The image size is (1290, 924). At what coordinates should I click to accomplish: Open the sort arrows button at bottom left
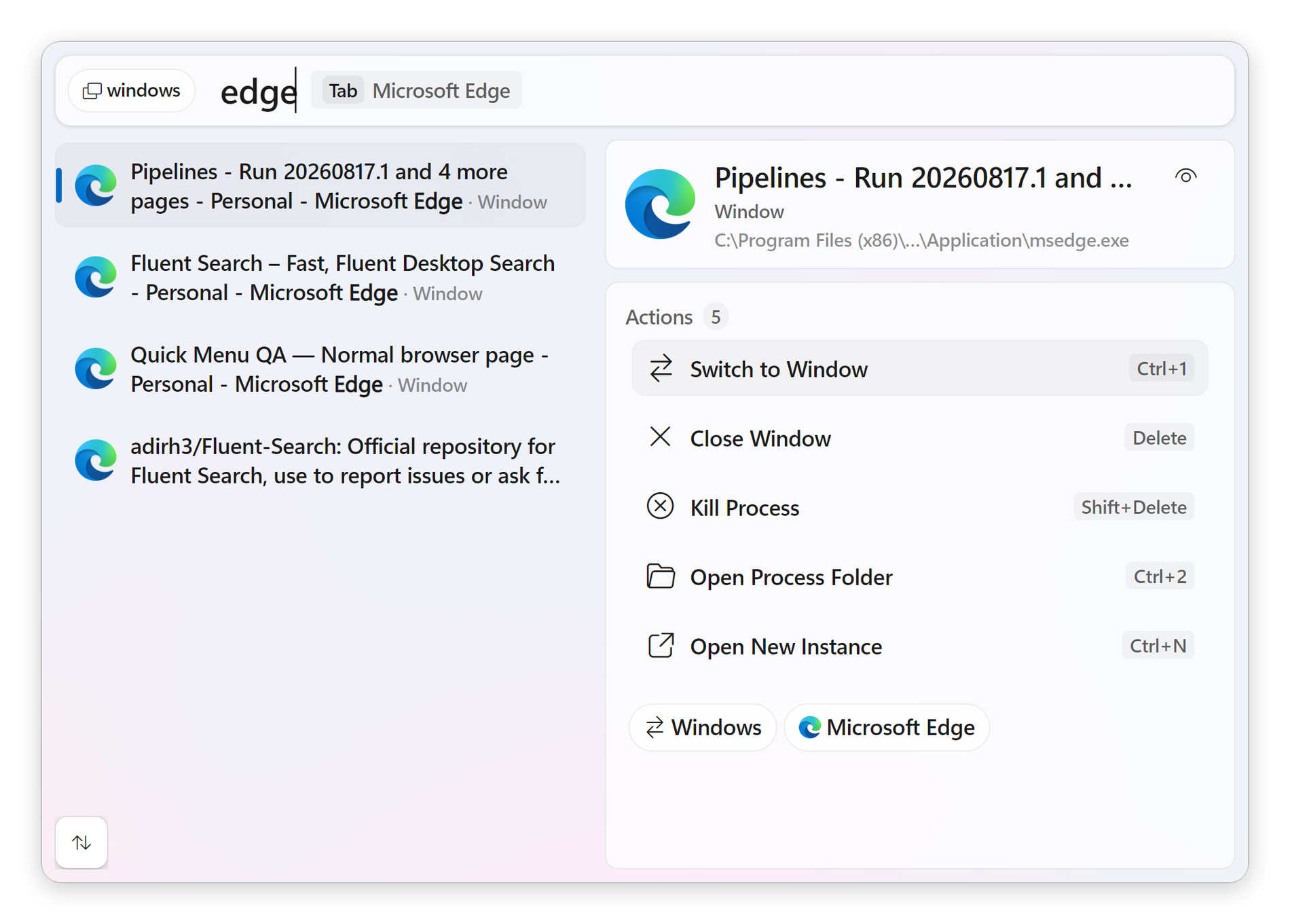(81, 843)
